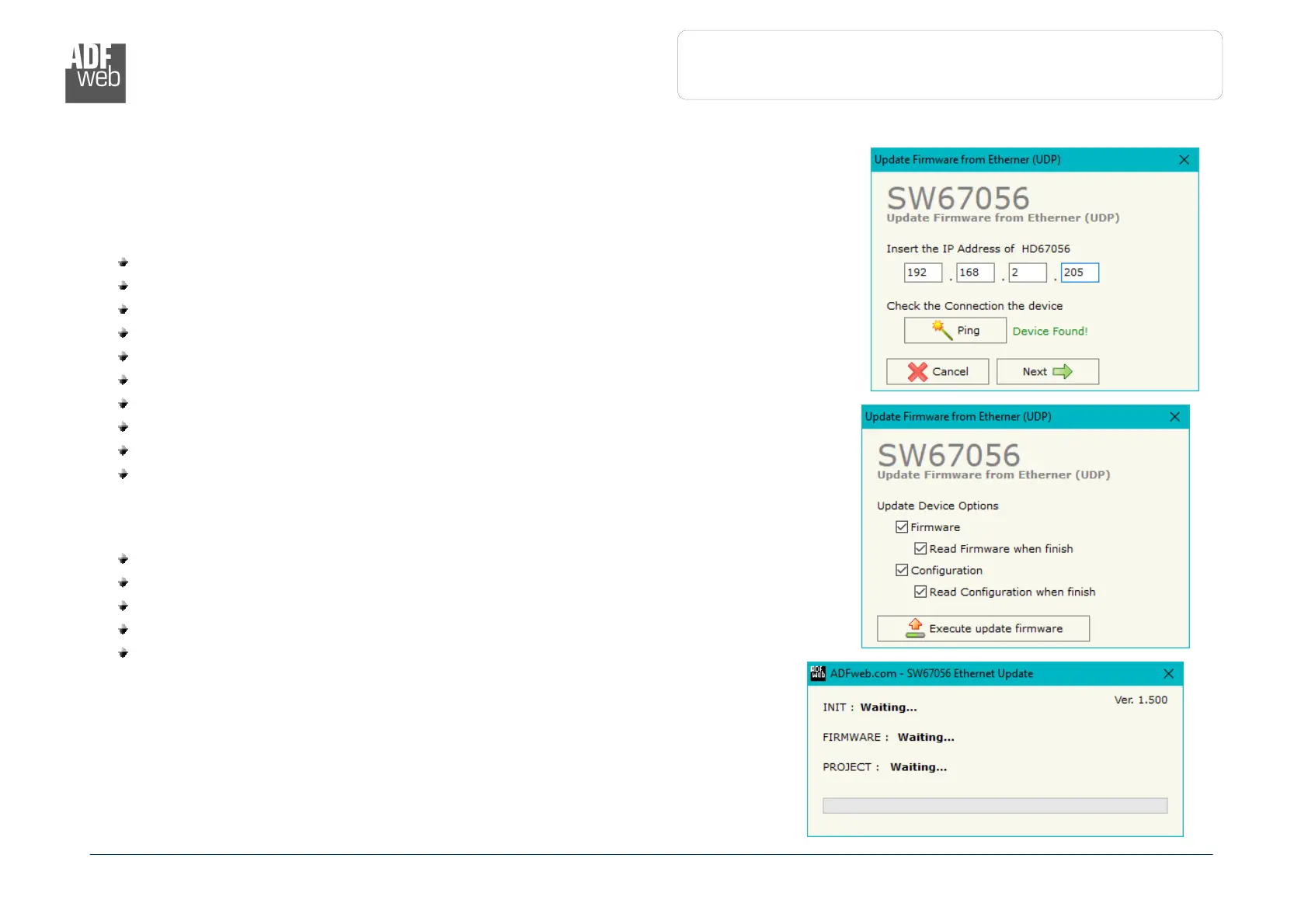Focus the first IP octet field showing 192
The height and width of the screenshot is (924, 1308).
[923, 273]
